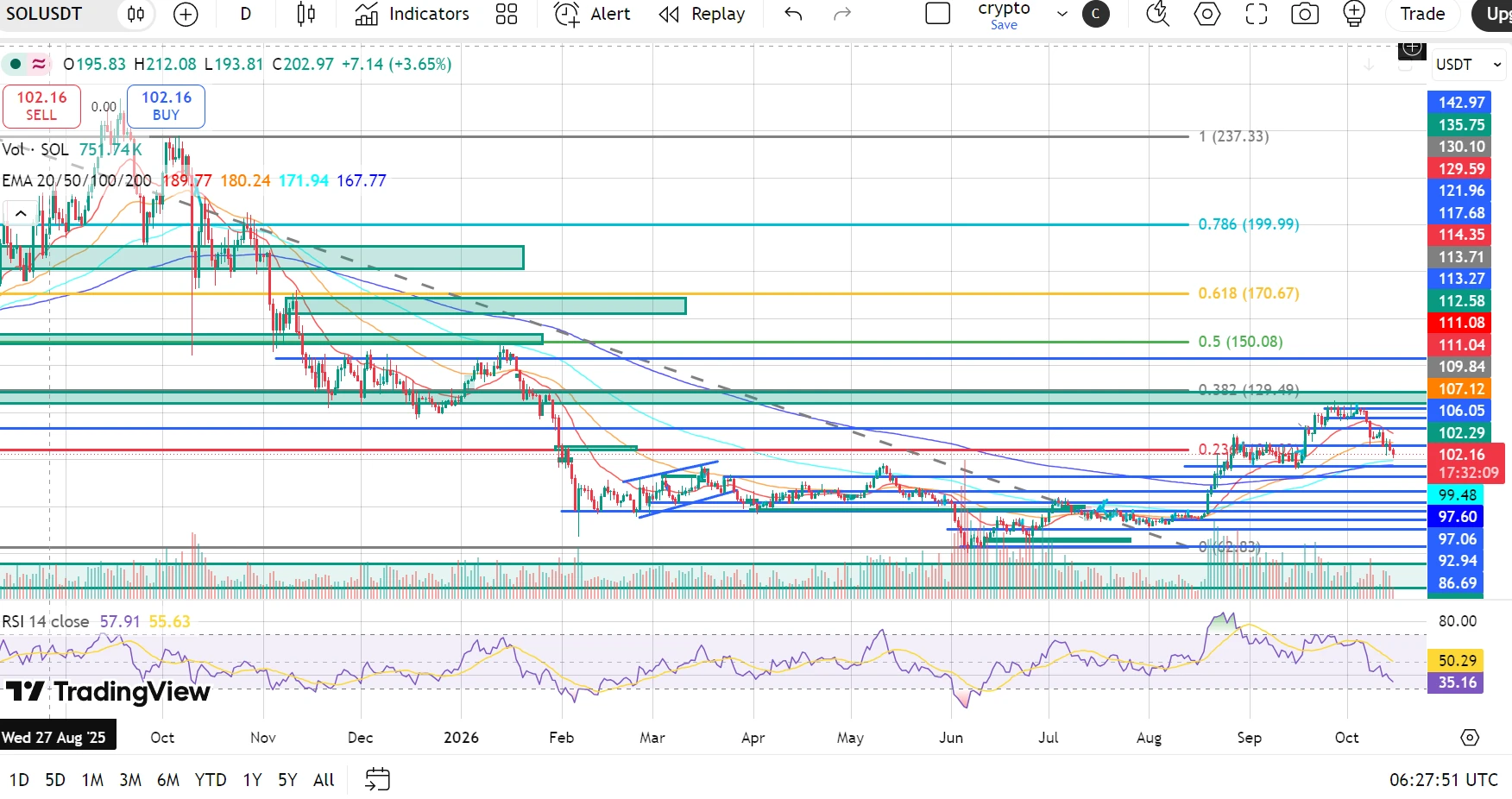Select the 1M time range
The height and width of the screenshot is (799, 1512).
(x=92, y=780)
